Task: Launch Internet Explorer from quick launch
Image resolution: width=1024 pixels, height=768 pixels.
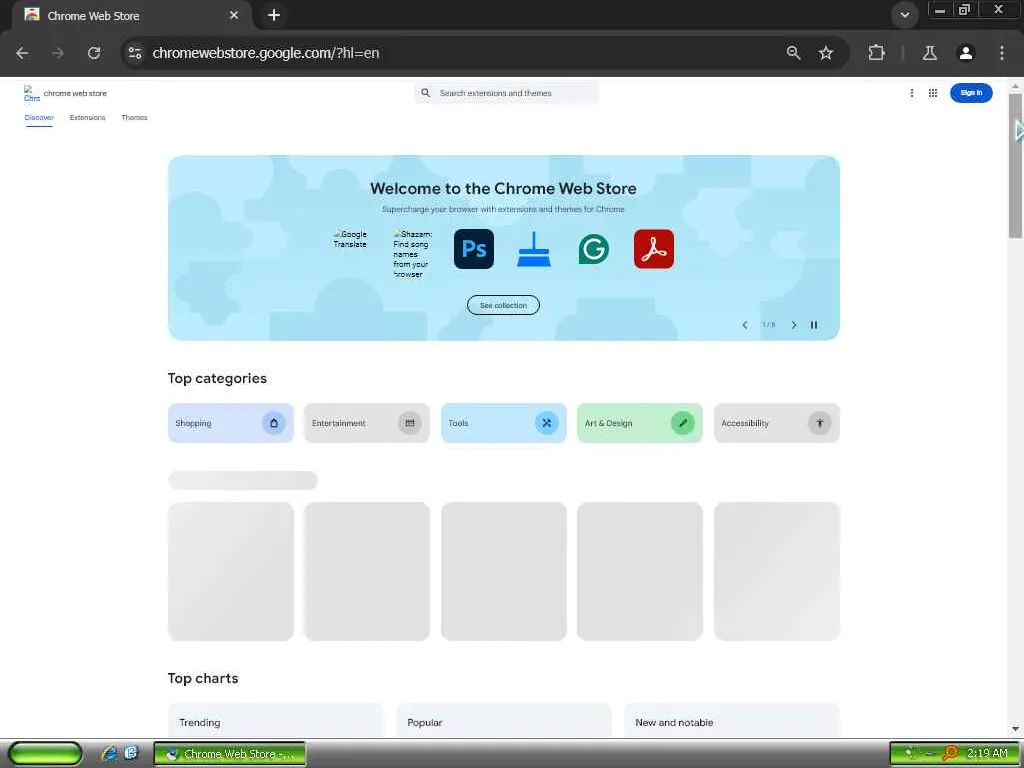Action: tap(109, 754)
